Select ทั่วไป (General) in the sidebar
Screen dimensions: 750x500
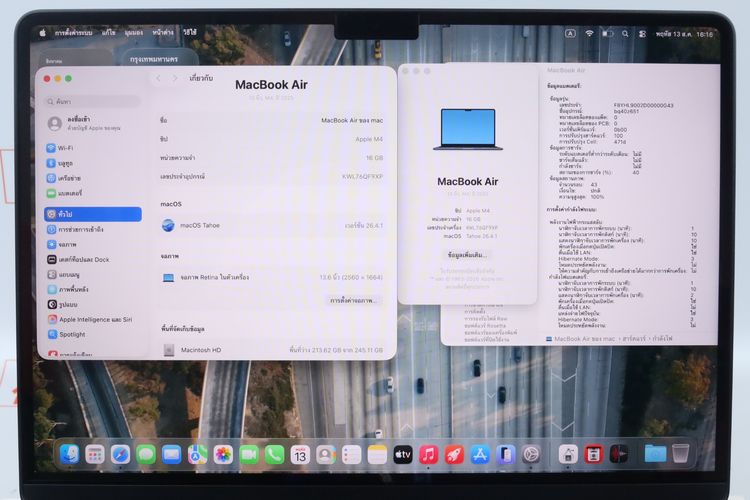(93, 214)
